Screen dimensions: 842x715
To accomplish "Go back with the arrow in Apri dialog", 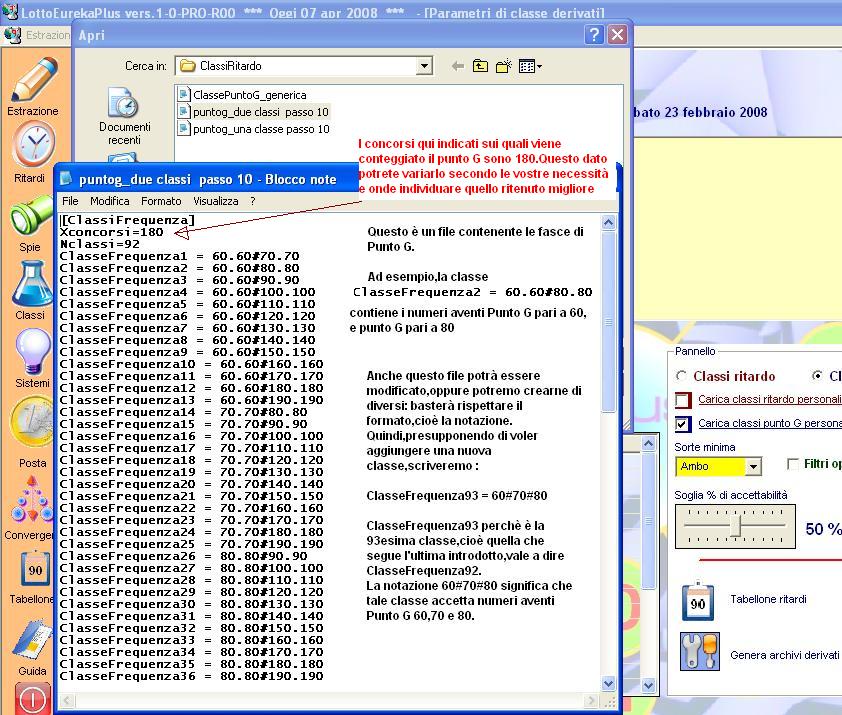I will [x=458, y=66].
